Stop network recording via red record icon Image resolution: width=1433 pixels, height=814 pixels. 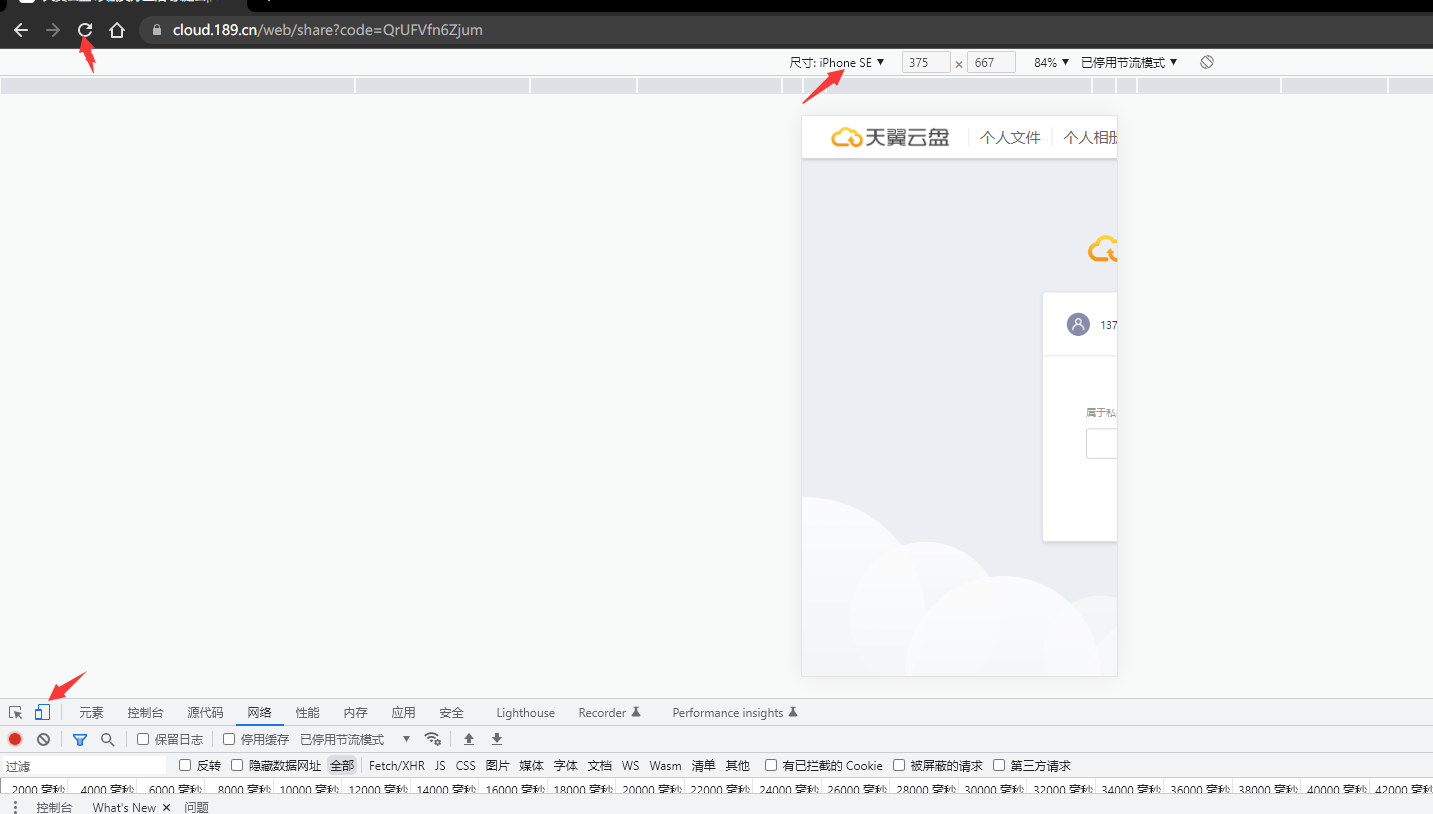click(14, 738)
